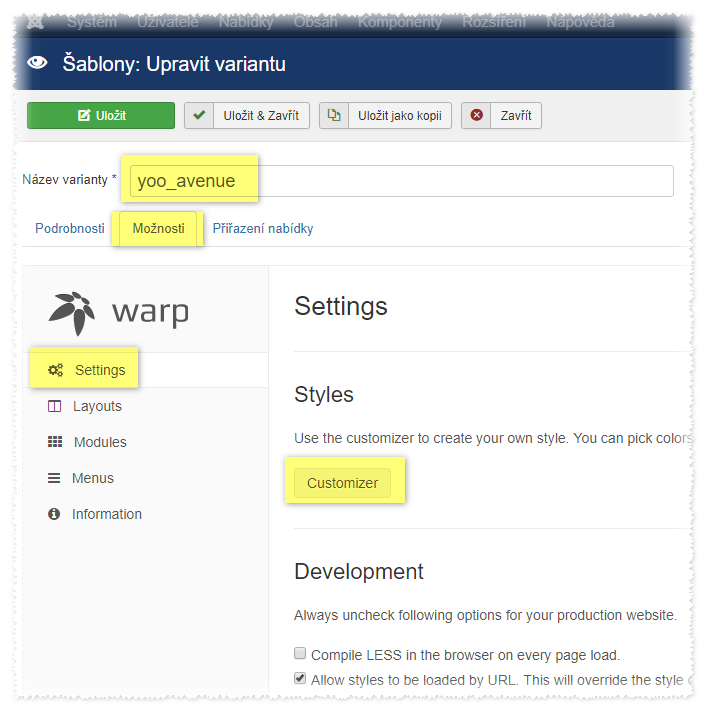
Task: Click the Zavřít button
Action: pyautogui.click(x=502, y=116)
